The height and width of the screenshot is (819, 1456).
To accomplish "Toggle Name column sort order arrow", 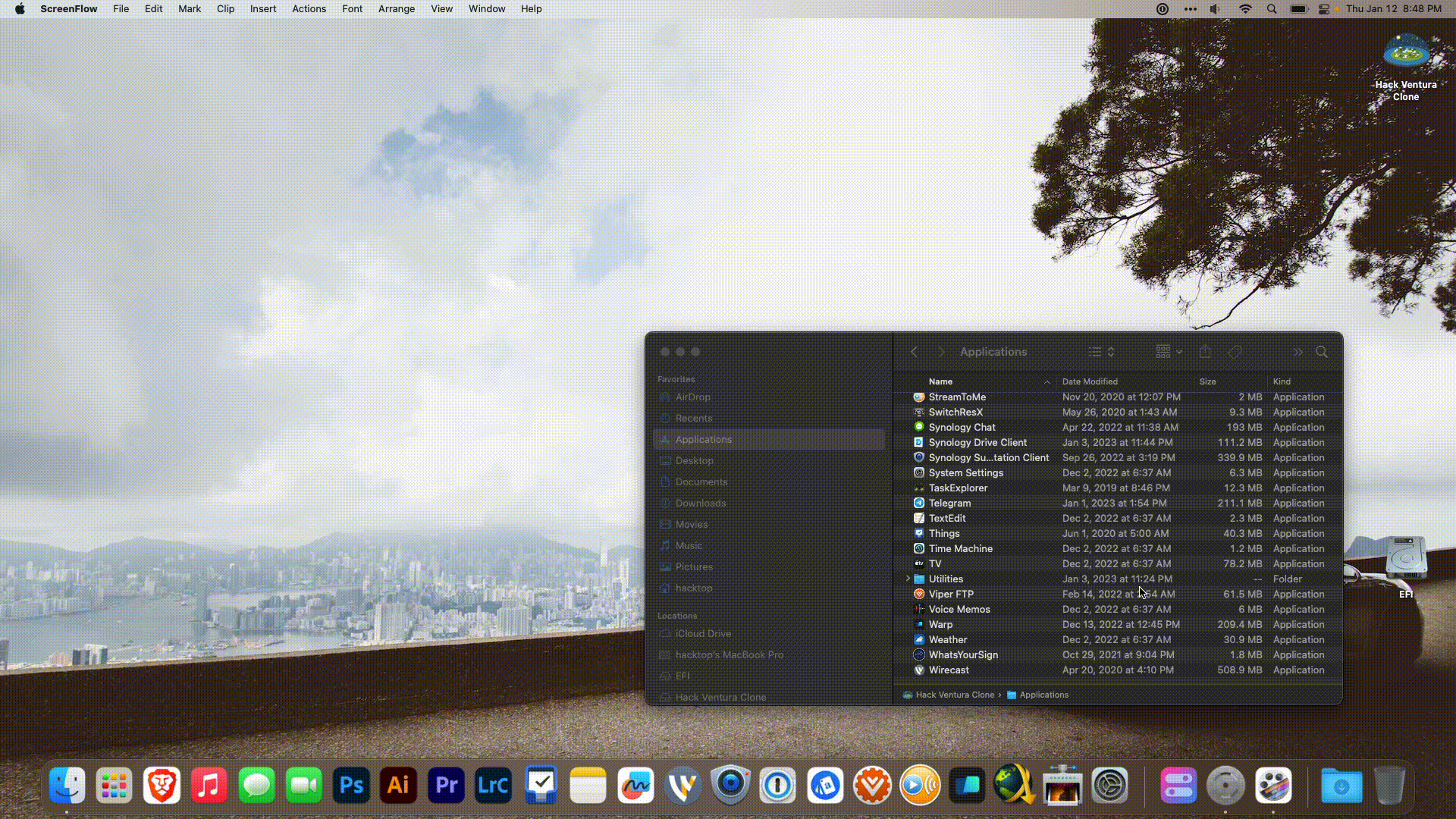I will coord(1047,381).
